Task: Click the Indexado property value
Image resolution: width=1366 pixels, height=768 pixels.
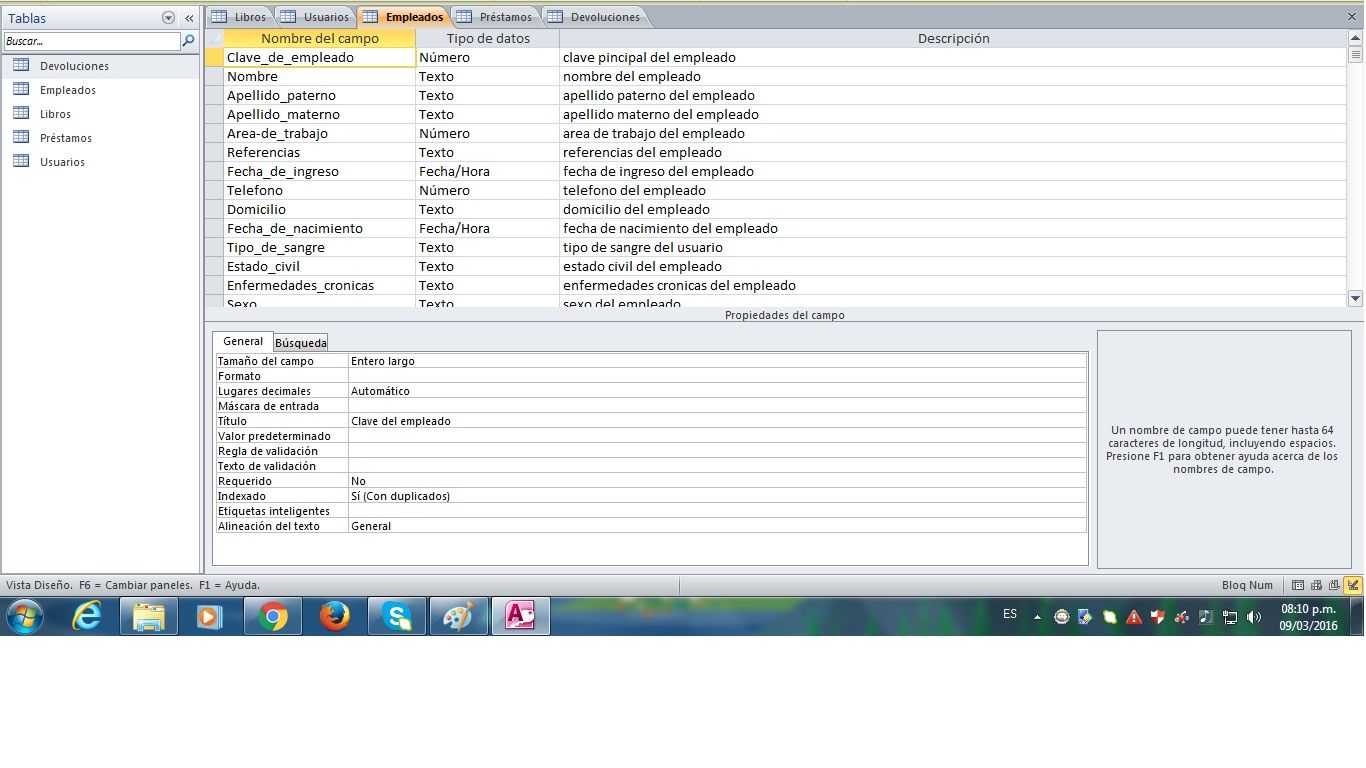Action: 716,496
